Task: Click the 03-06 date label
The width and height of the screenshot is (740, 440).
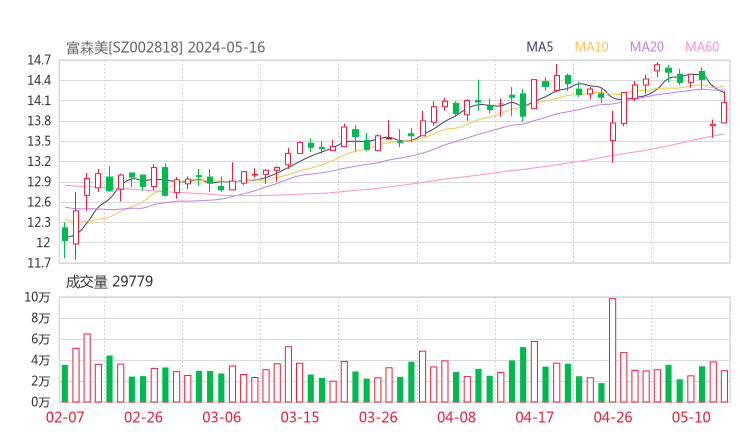Action: [x=222, y=417]
